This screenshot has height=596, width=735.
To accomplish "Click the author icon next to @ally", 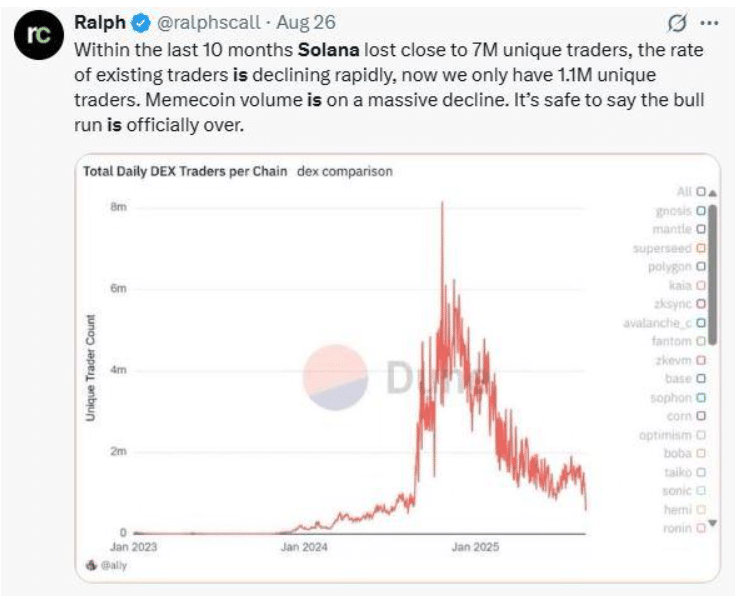I will pyautogui.click(x=93, y=566).
